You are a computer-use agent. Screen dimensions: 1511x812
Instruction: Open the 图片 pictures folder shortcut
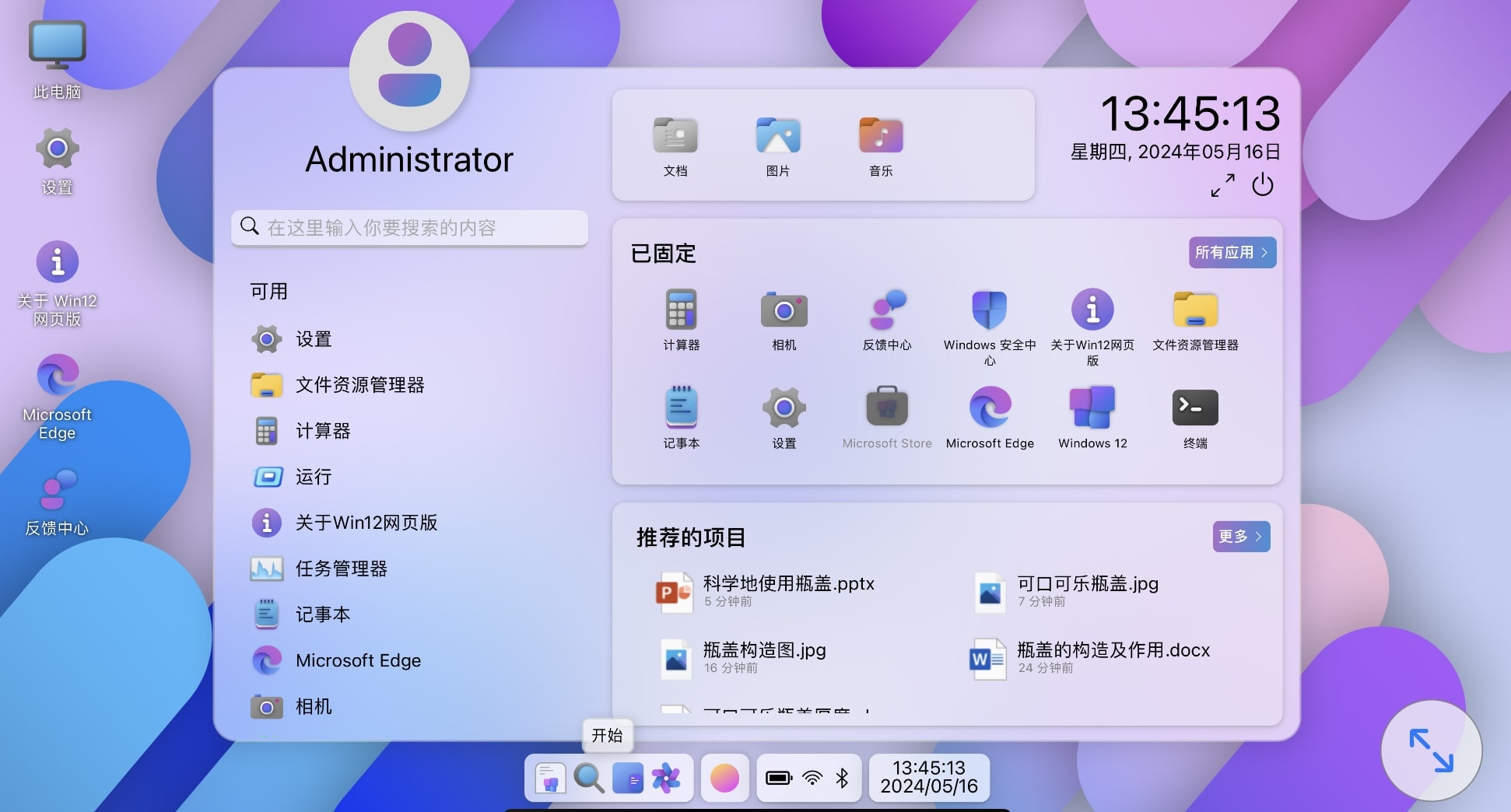coord(778,146)
